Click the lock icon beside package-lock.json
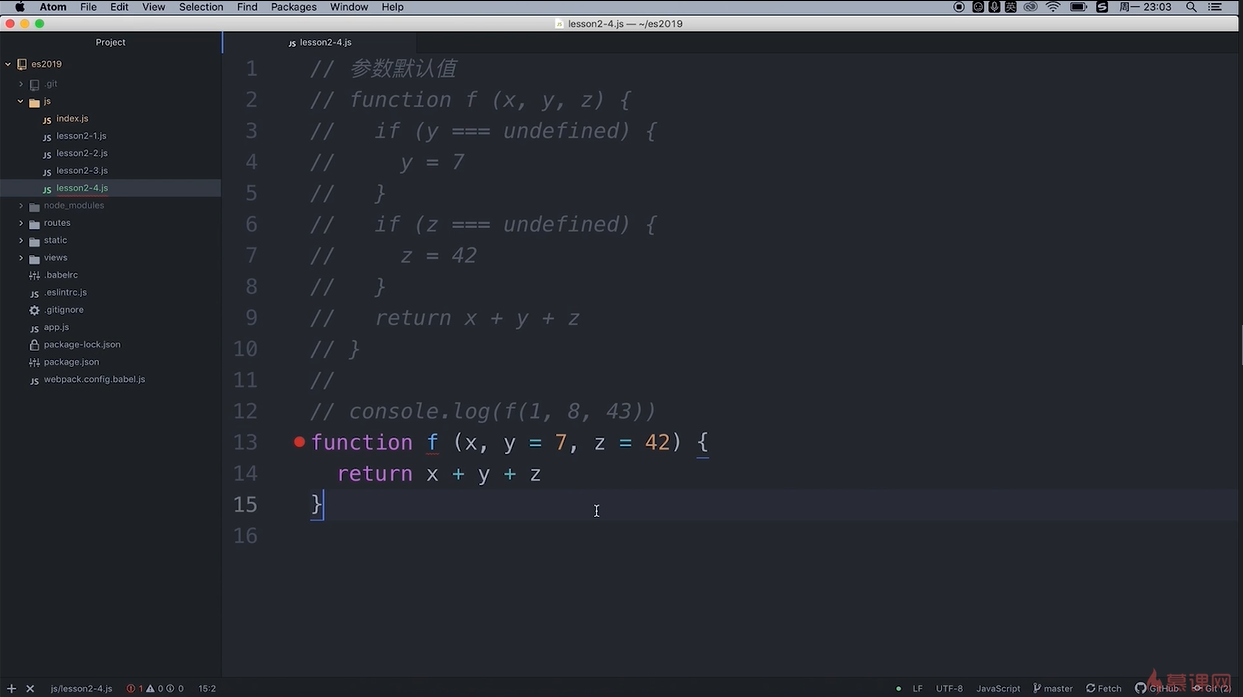This screenshot has height=697, width=1243. (34, 345)
